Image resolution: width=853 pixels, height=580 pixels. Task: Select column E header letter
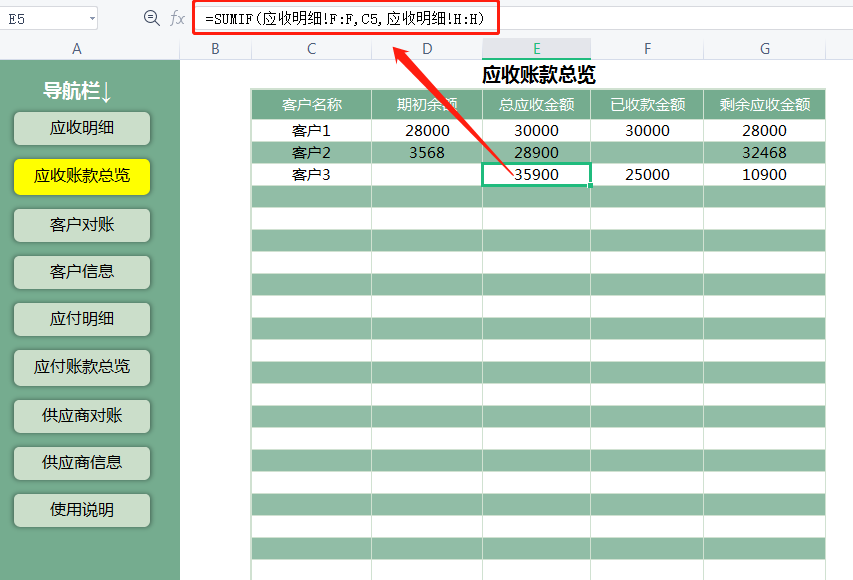536,47
